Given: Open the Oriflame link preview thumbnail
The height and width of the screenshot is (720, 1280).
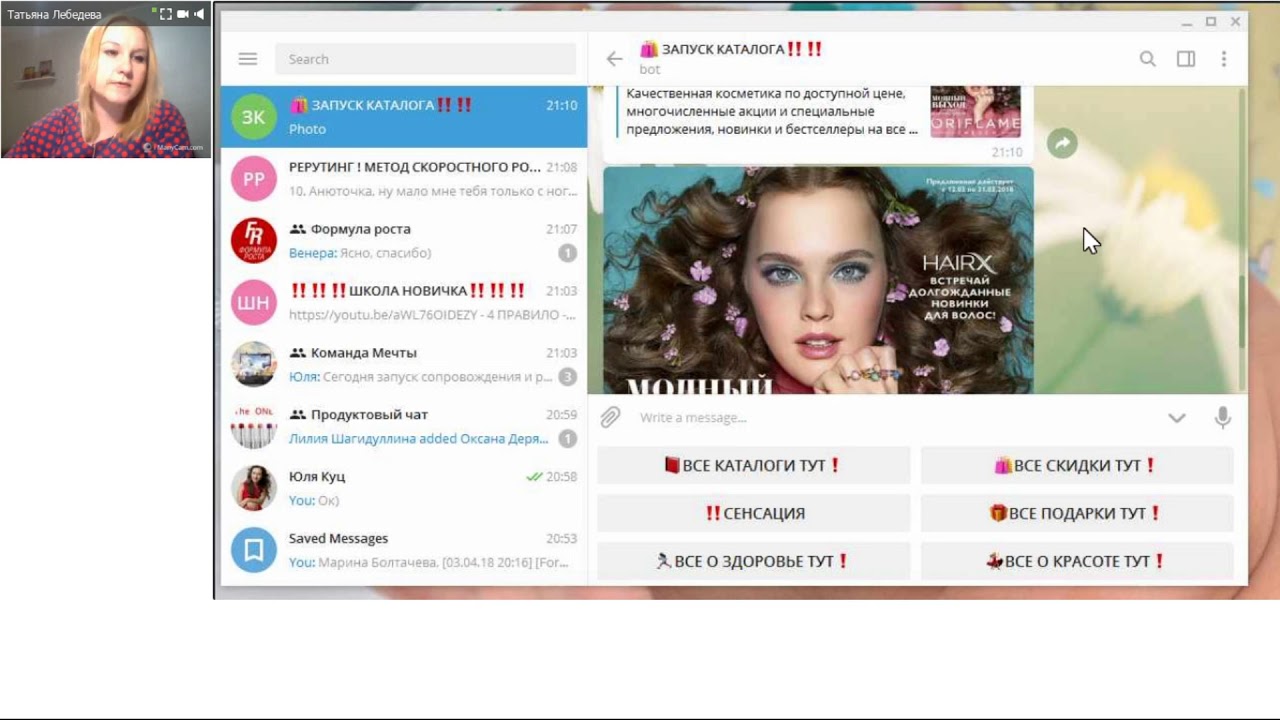Looking at the screenshot, I should pos(975,112).
